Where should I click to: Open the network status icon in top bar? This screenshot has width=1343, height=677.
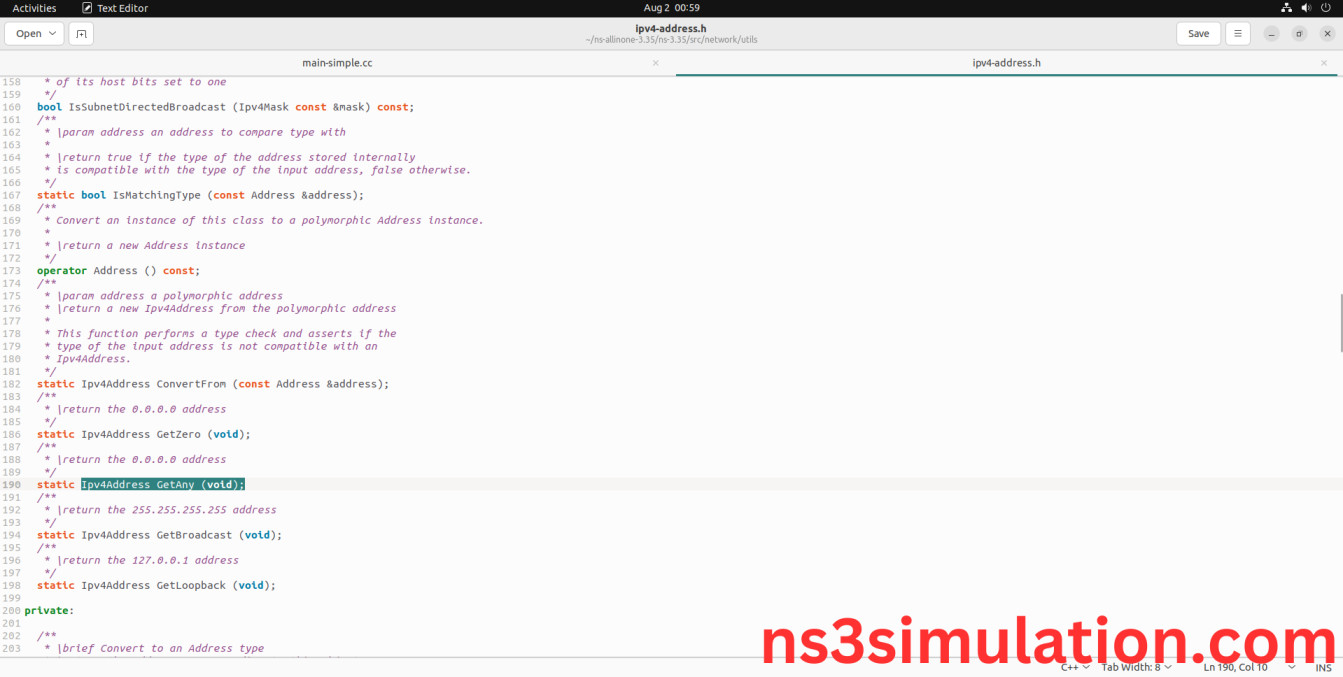coord(1286,8)
